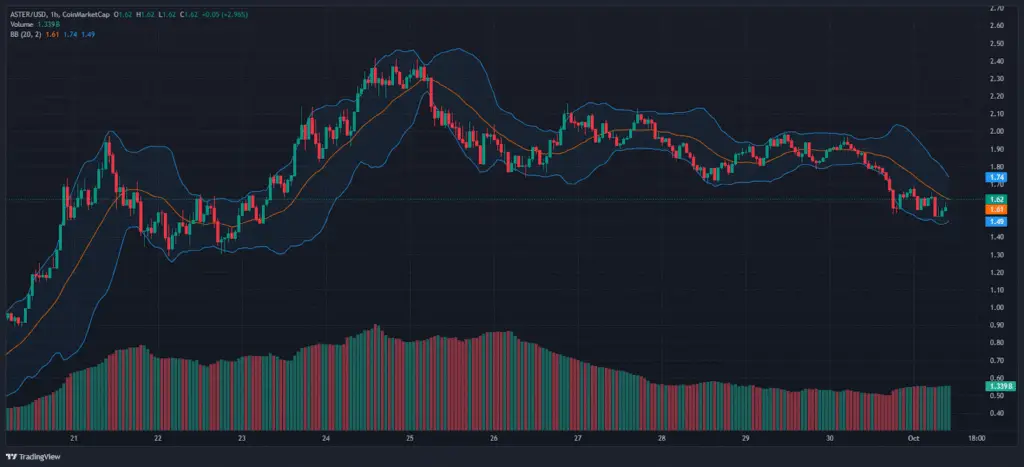The width and height of the screenshot is (1024, 467).
Task: Click the 18:00 time axis label
Action: pyautogui.click(x=977, y=437)
